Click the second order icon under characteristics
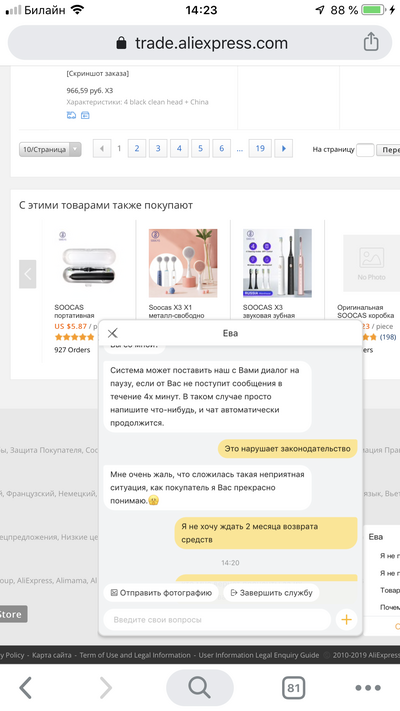Viewport: 400px width, 711px height. coord(85,115)
